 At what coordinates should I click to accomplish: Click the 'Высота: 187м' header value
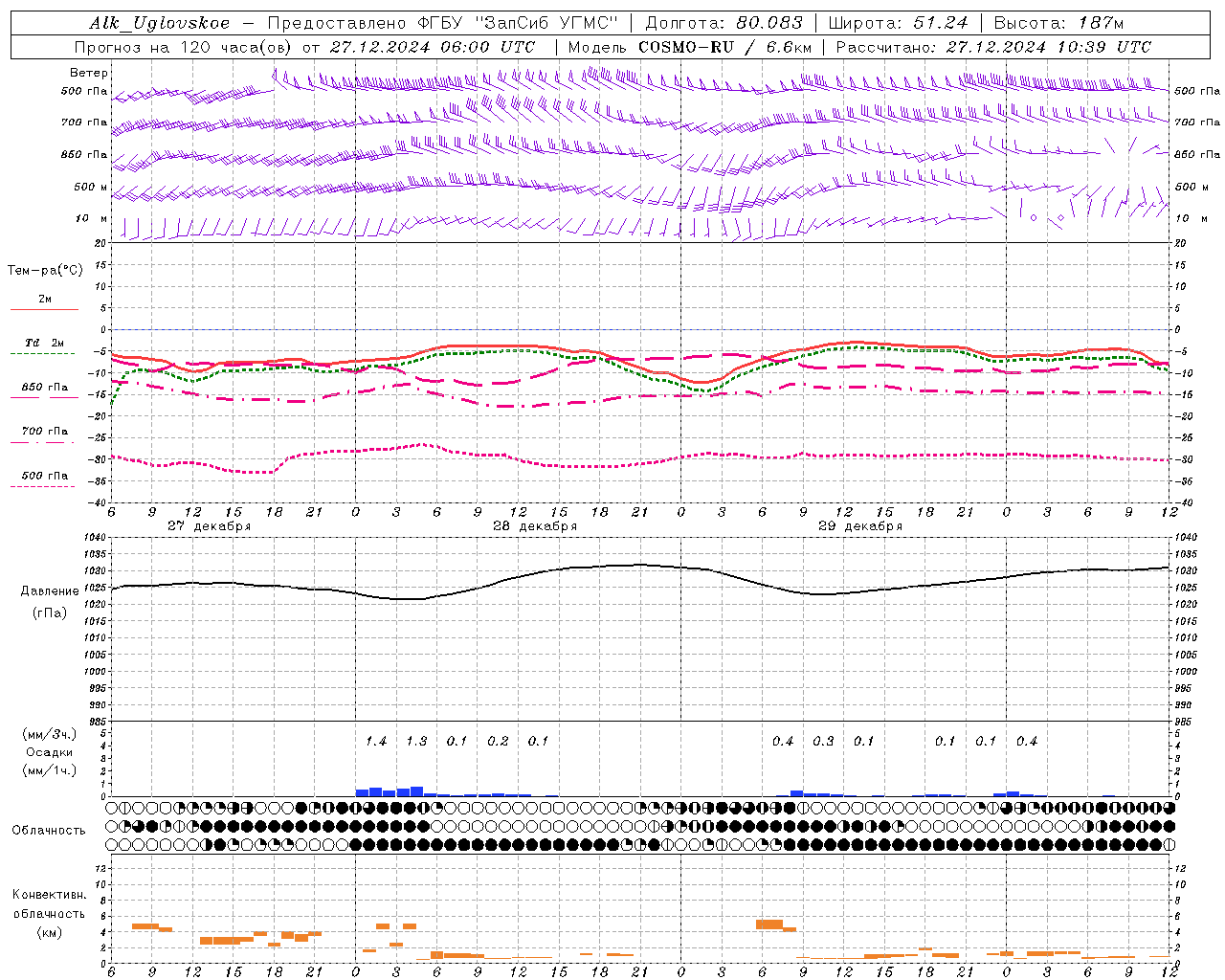pos(1058,23)
